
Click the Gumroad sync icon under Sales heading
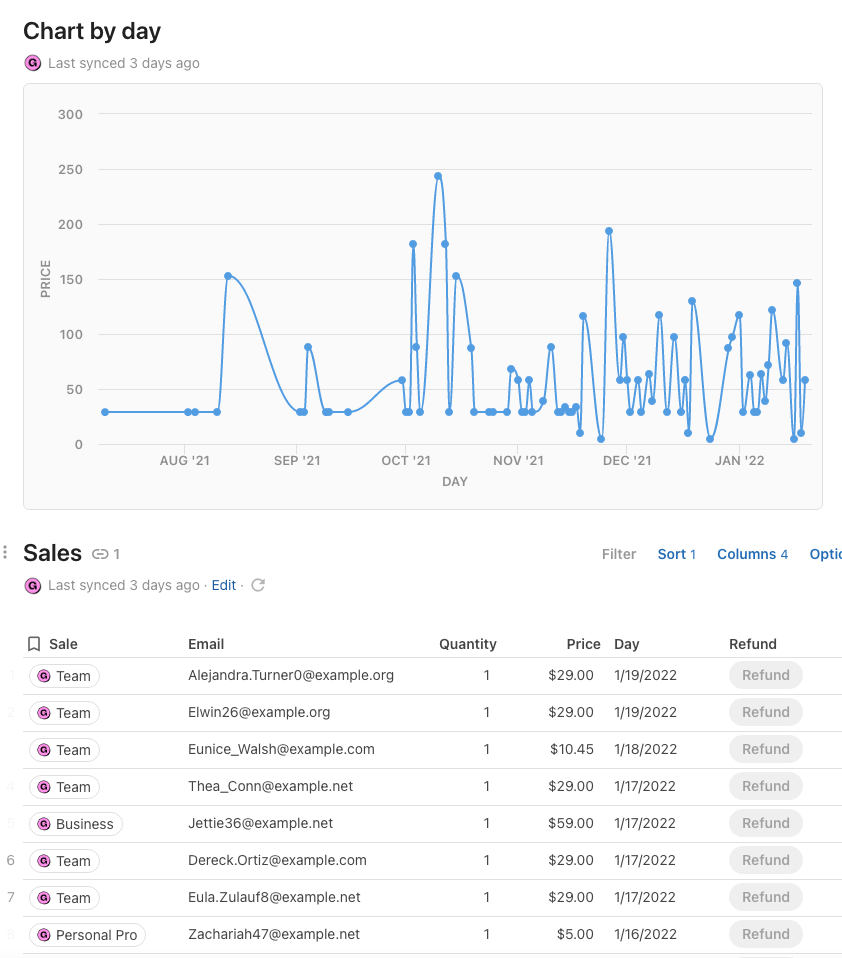tap(32, 585)
